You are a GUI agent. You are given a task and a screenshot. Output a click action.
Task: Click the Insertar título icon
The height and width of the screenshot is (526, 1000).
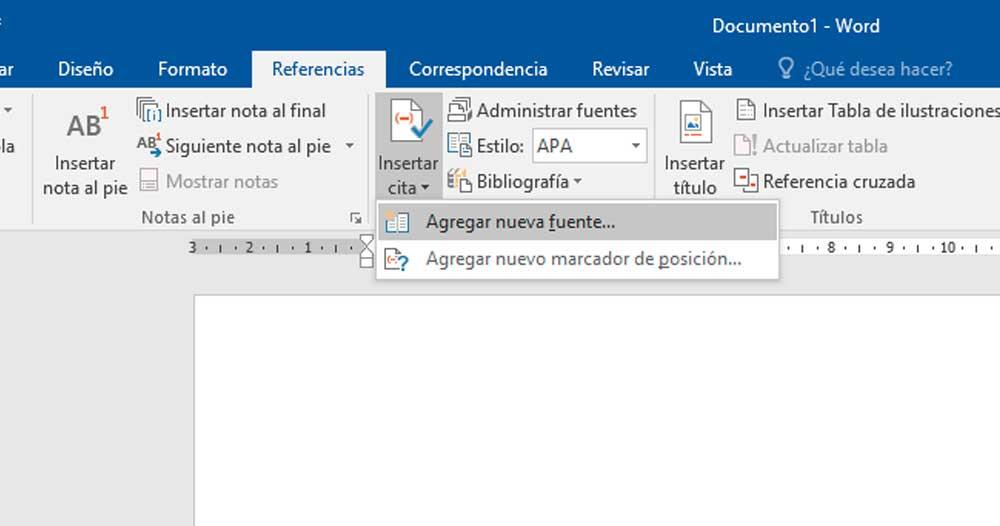coord(695,122)
